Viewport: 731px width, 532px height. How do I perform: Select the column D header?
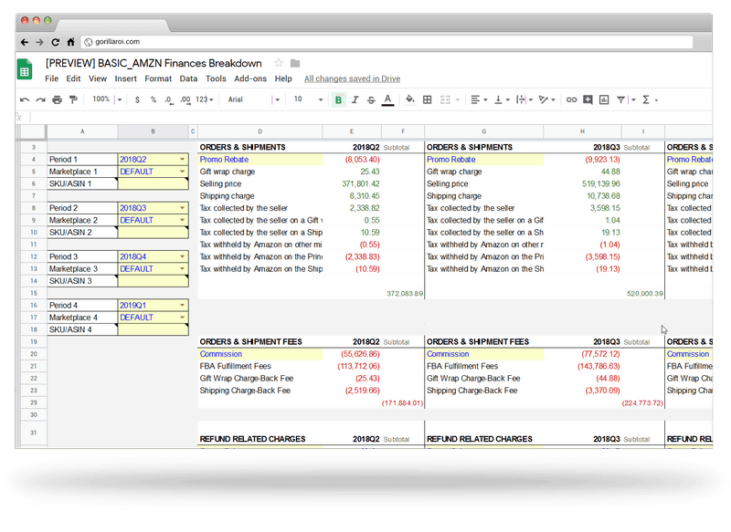pyautogui.click(x=260, y=132)
